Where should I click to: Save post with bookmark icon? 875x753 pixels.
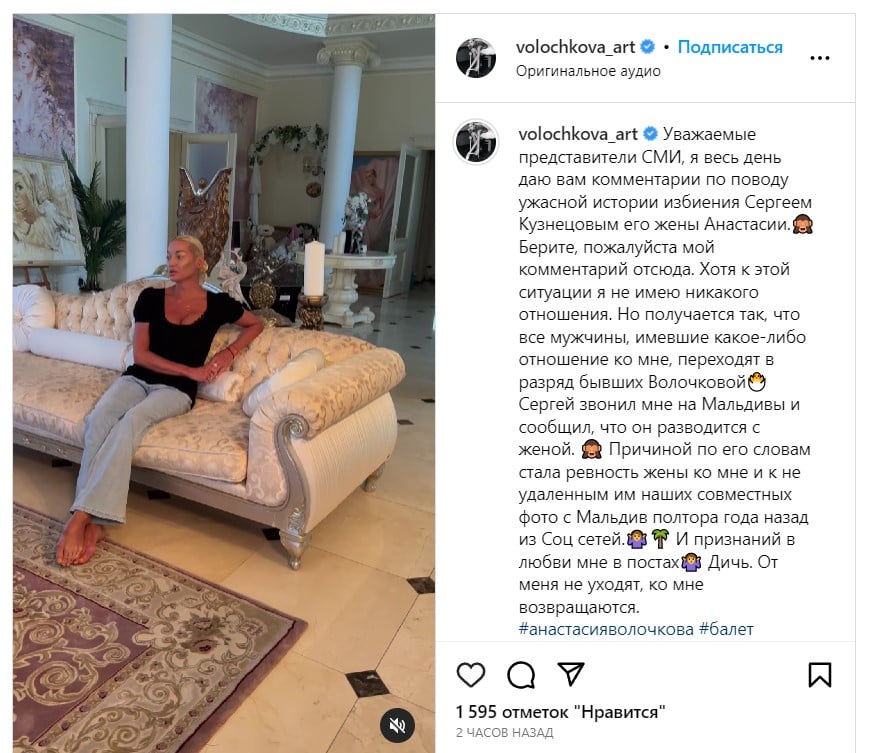(820, 674)
